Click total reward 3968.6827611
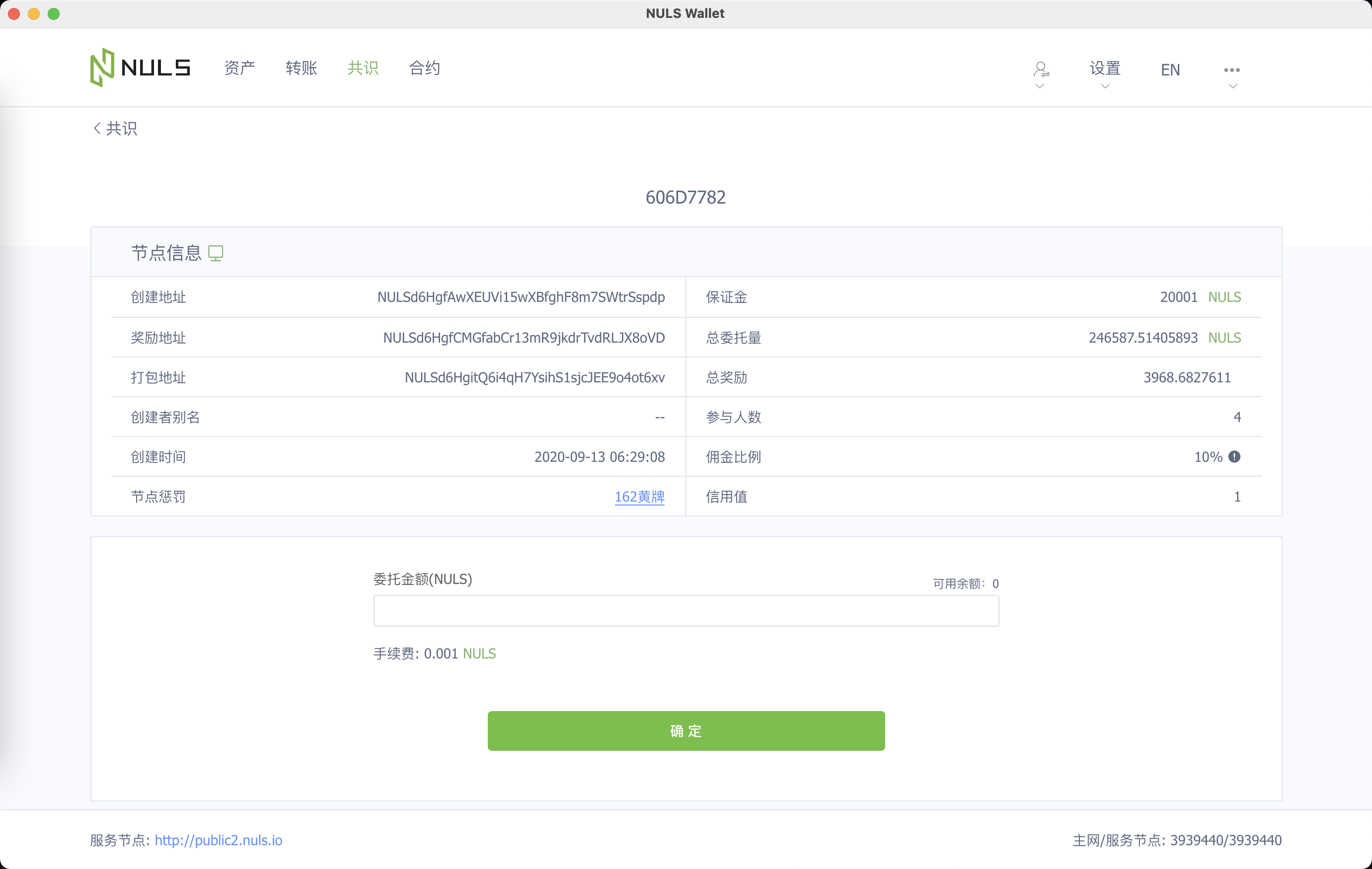 pos(1187,377)
